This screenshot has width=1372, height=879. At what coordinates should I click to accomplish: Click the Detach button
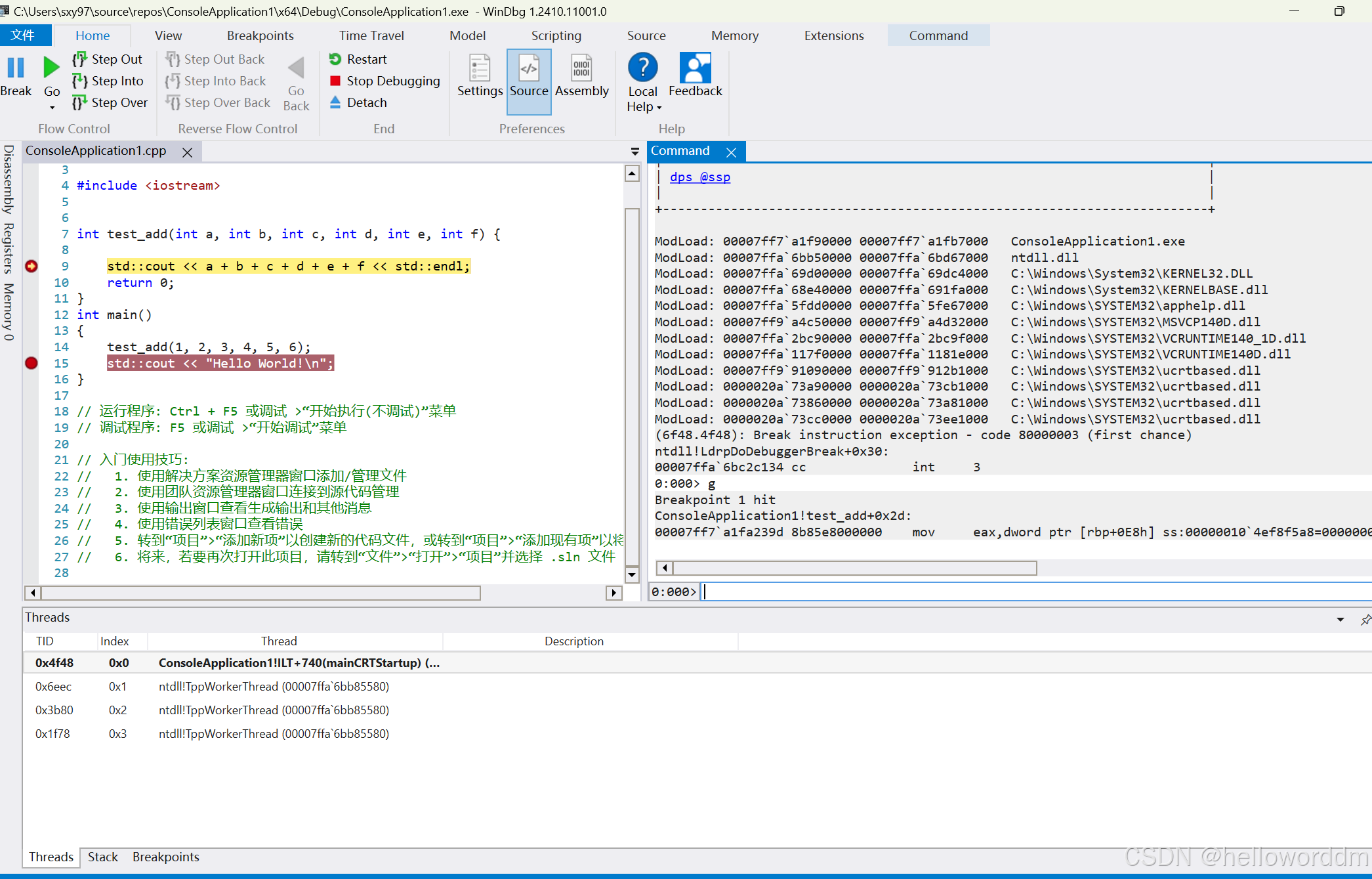(366, 102)
